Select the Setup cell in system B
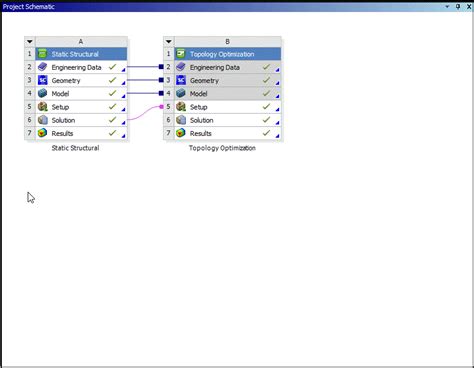 pyautogui.click(x=228, y=107)
